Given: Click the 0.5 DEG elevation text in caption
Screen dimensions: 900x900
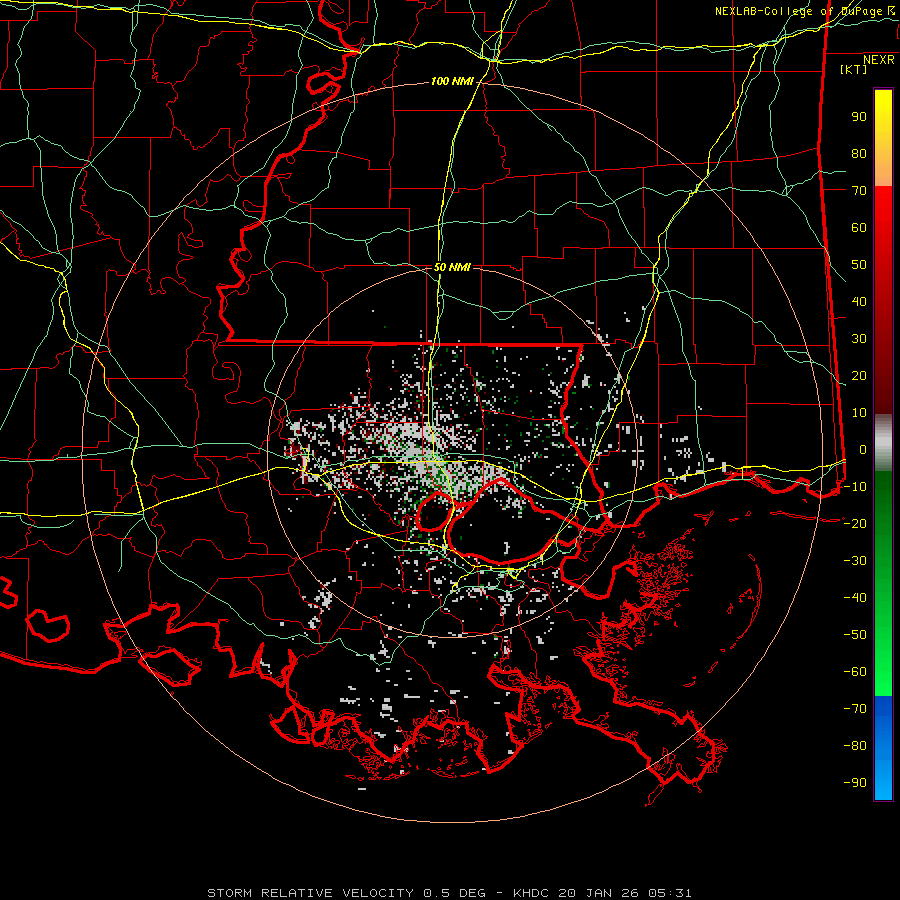Looking at the screenshot, I should 454,893.
